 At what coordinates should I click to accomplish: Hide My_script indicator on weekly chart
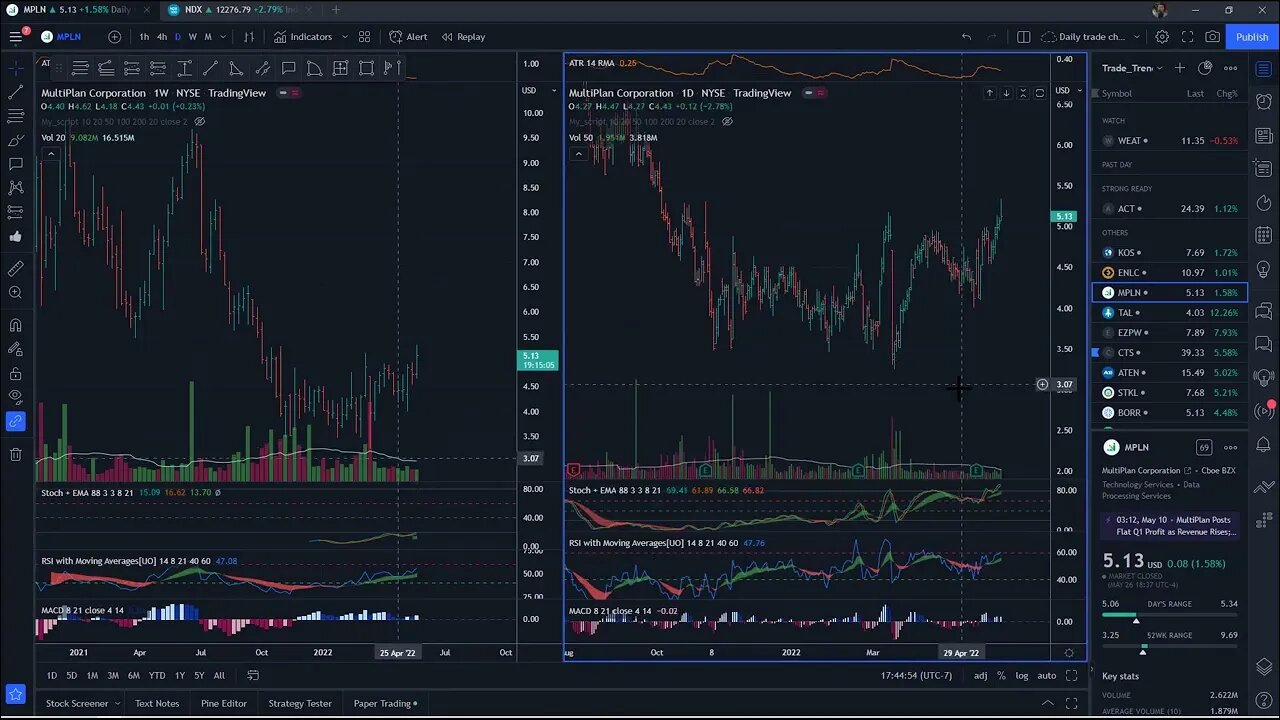point(199,121)
